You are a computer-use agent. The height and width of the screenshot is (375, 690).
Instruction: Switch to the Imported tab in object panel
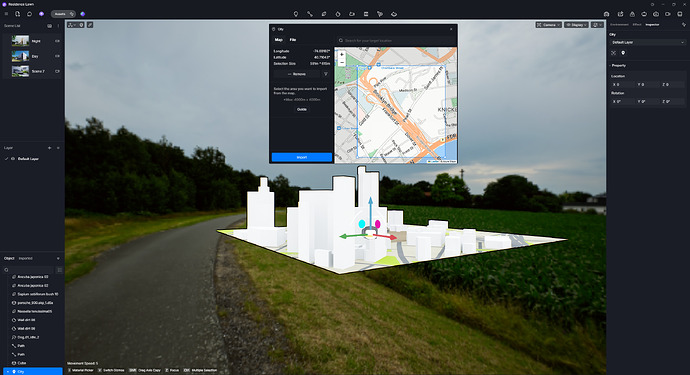click(26, 258)
